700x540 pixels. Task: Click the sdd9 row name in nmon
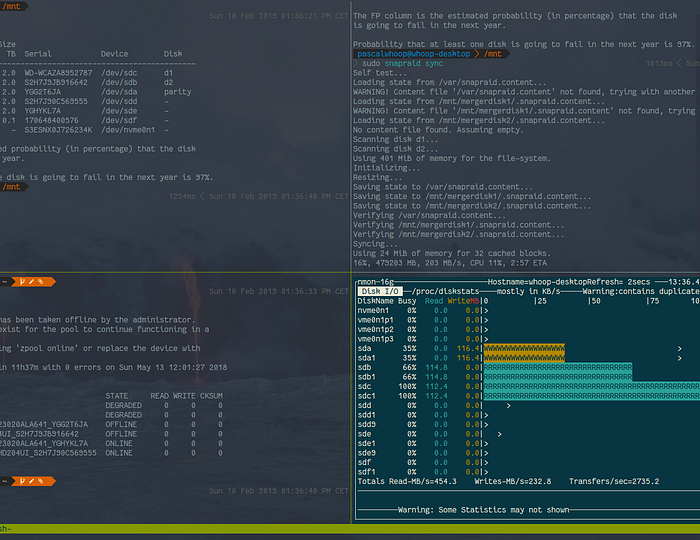(x=367, y=424)
